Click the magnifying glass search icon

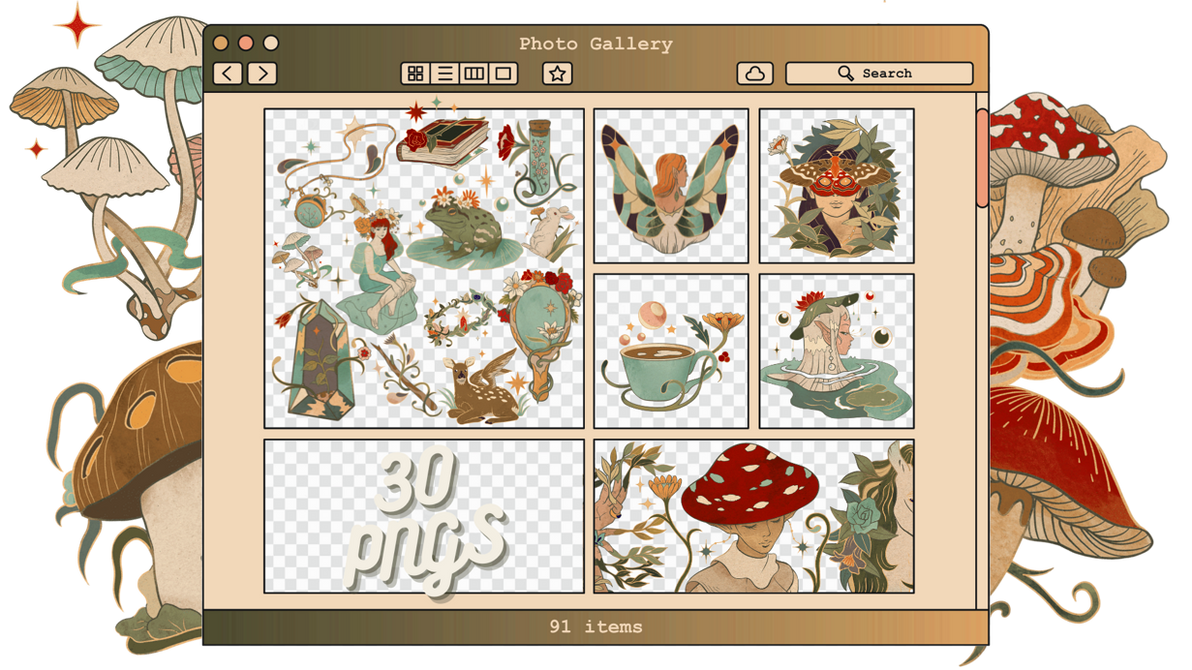coord(846,73)
